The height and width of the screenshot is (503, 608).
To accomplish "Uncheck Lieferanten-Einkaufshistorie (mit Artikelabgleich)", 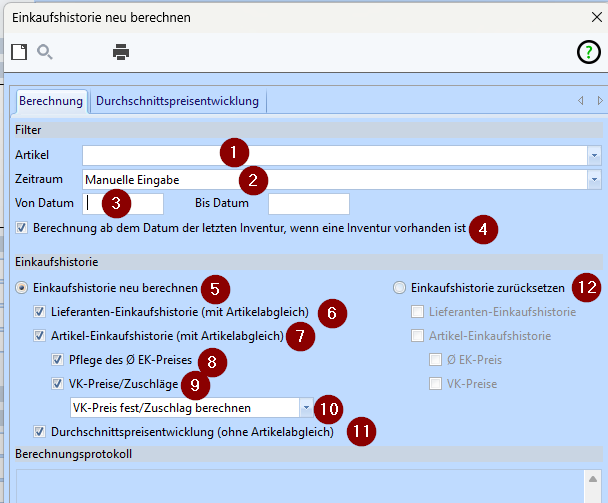I will 41,312.
